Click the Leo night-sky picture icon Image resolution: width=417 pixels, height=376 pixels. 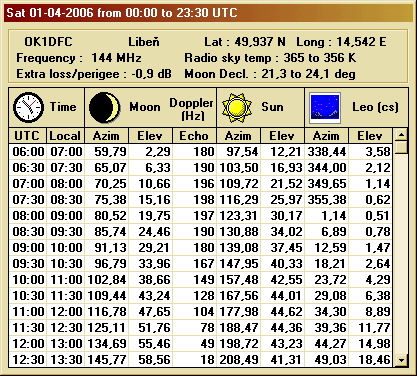tap(325, 107)
